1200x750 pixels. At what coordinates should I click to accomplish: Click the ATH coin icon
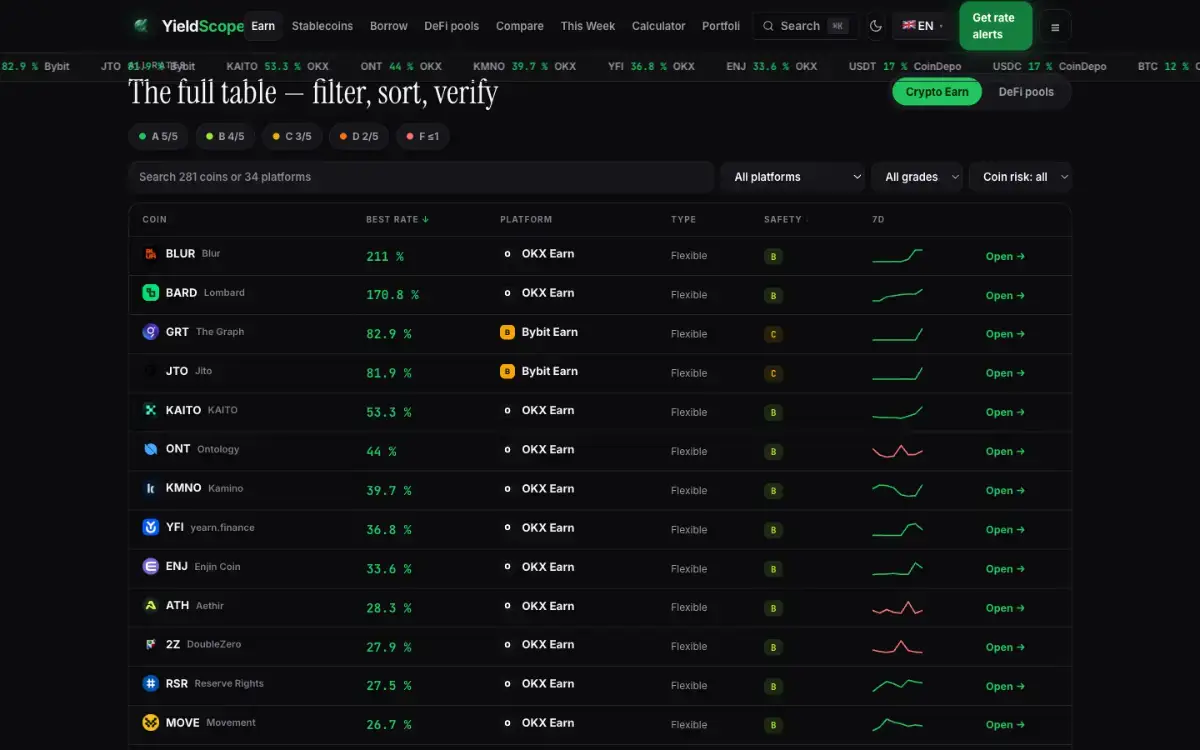(x=151, y=605)
